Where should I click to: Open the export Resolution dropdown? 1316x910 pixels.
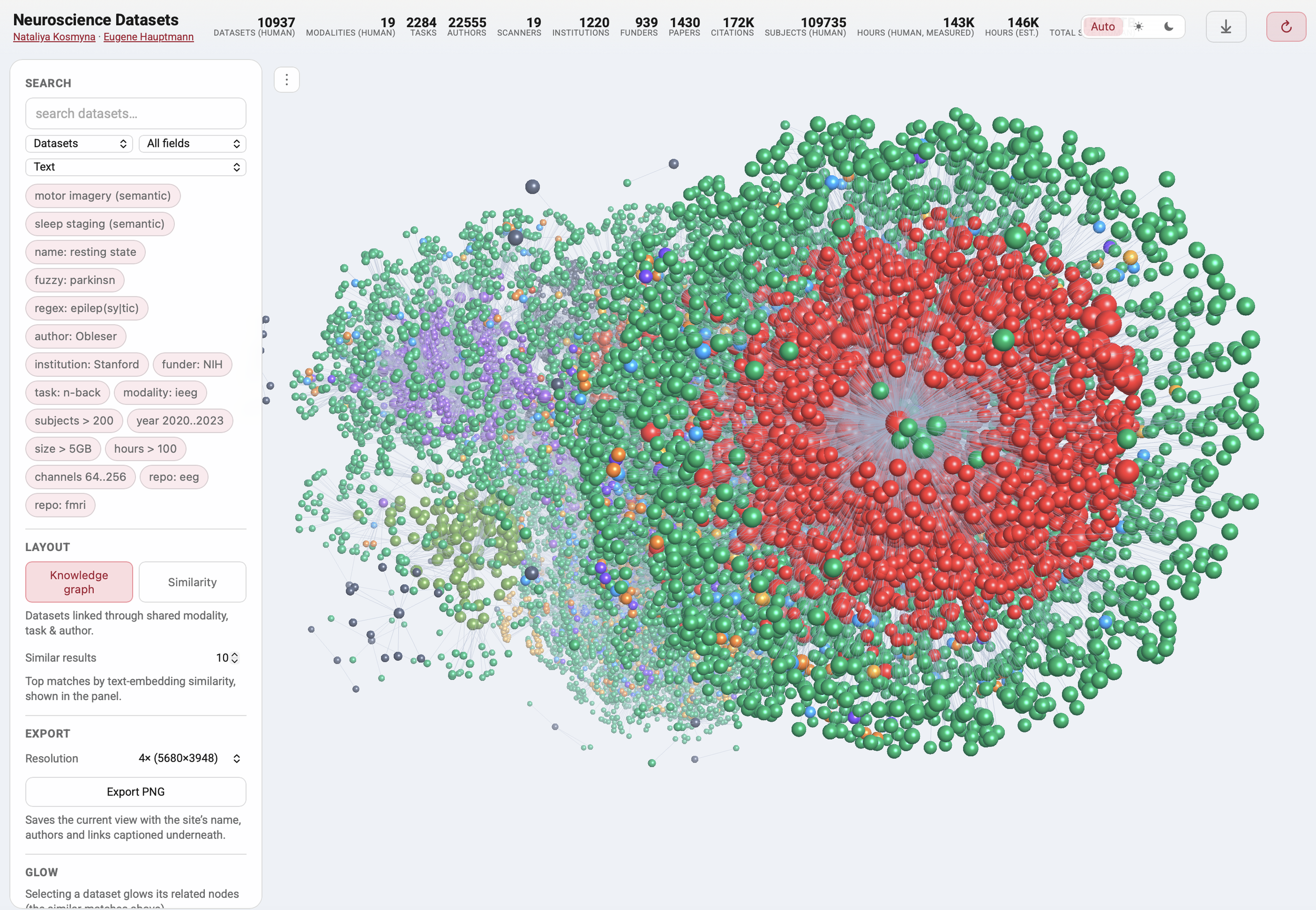(x=189, y=758)
